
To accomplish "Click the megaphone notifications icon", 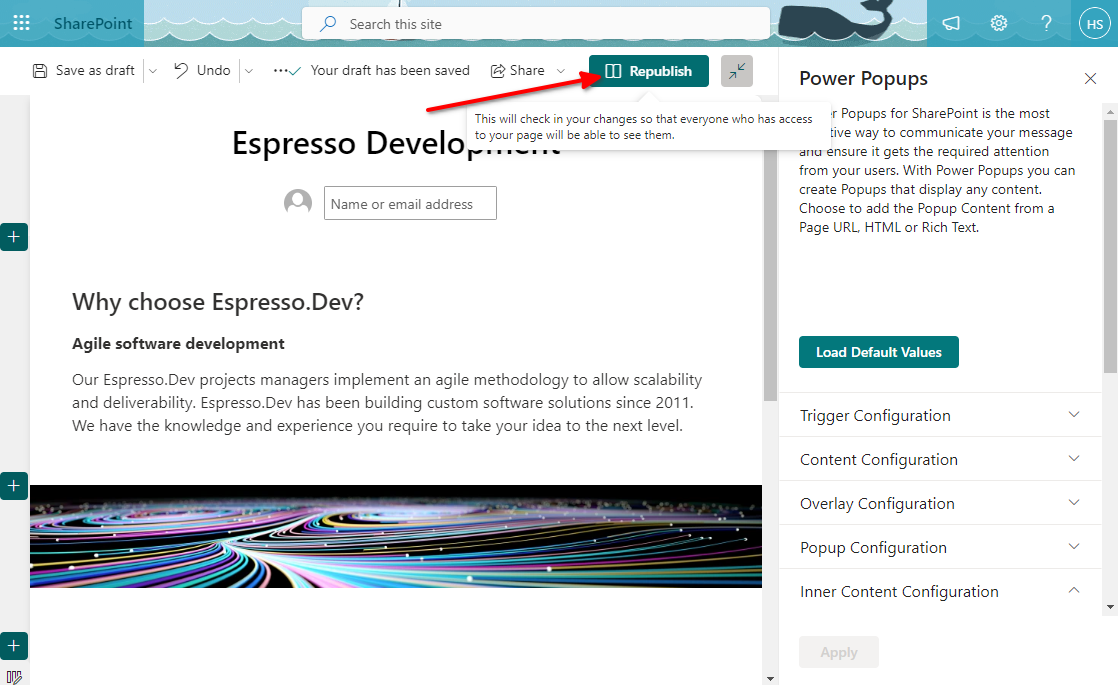I will 951,23.
